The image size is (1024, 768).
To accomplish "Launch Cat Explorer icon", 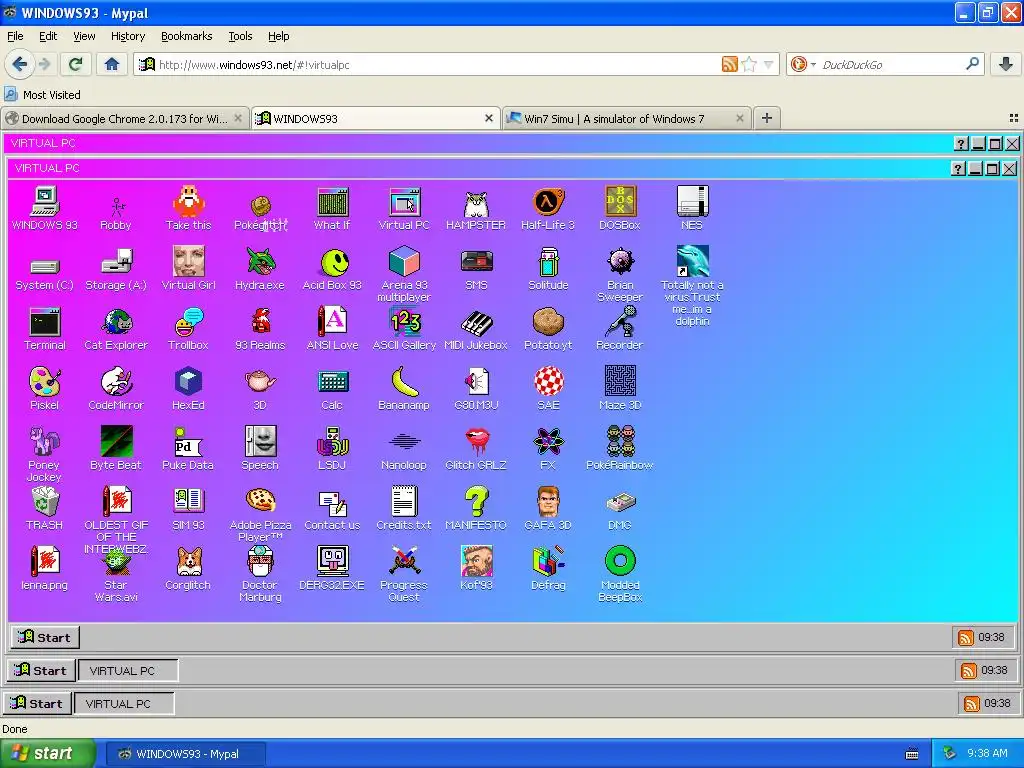I will click(116, 328).
